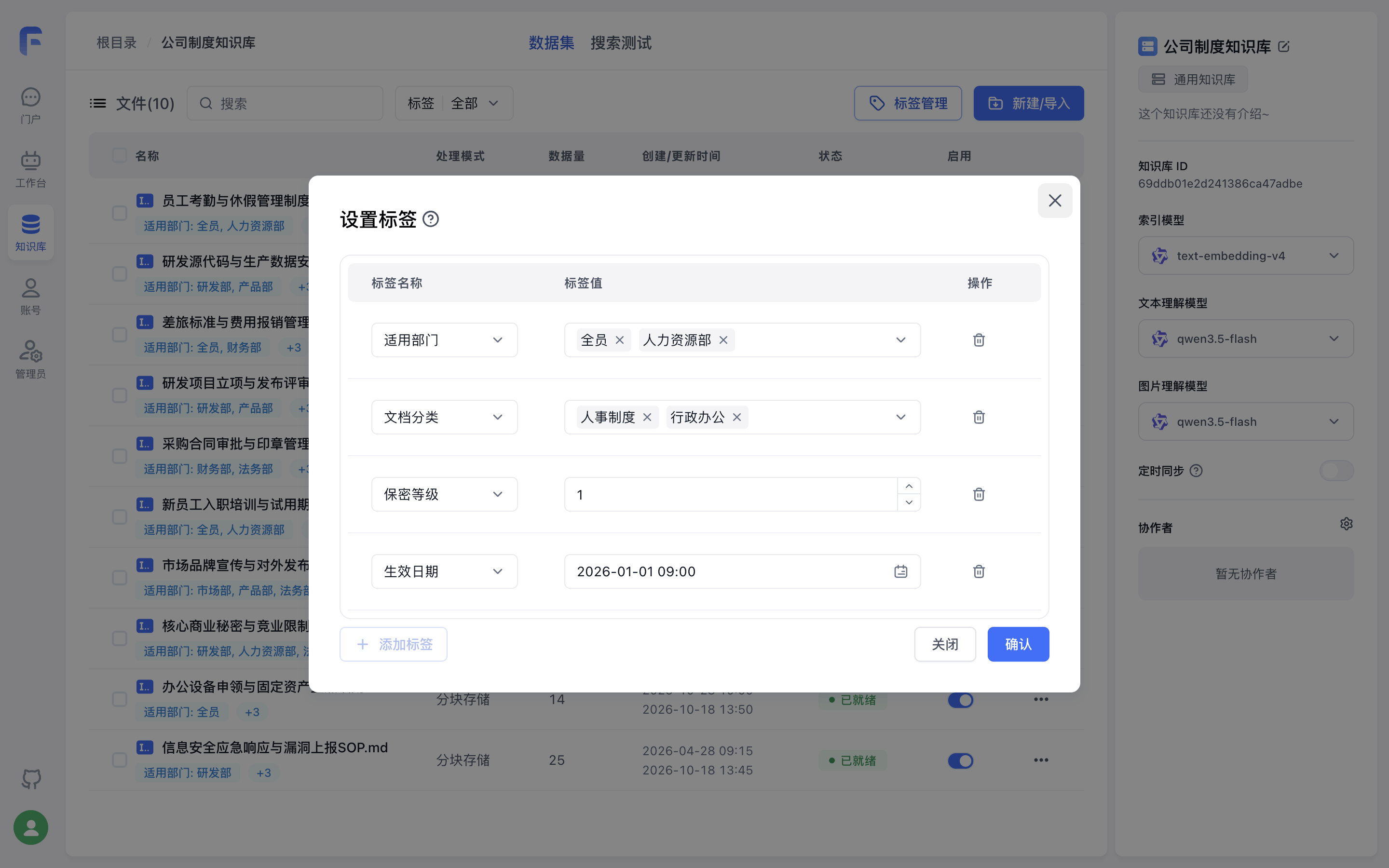The height and width of the screenshot is (868, 1389).
Task: Check the 员工考勤与休假管理制度 row checkbox
Action: [120, 213]
